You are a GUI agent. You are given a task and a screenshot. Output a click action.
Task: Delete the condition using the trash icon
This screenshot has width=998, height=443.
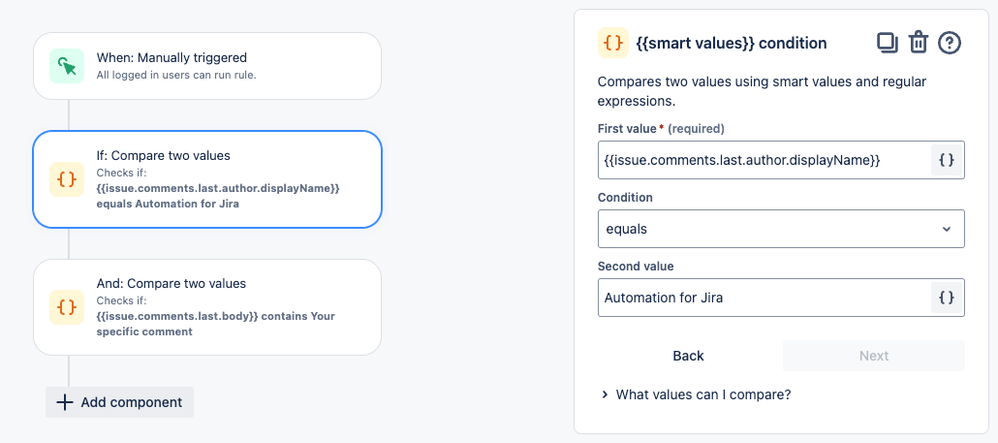coord(918,43)
